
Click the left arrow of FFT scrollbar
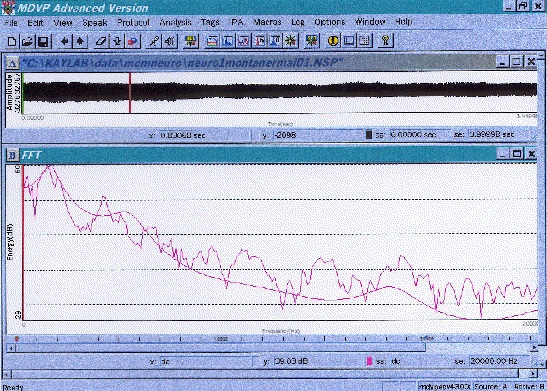pos(11,348)
